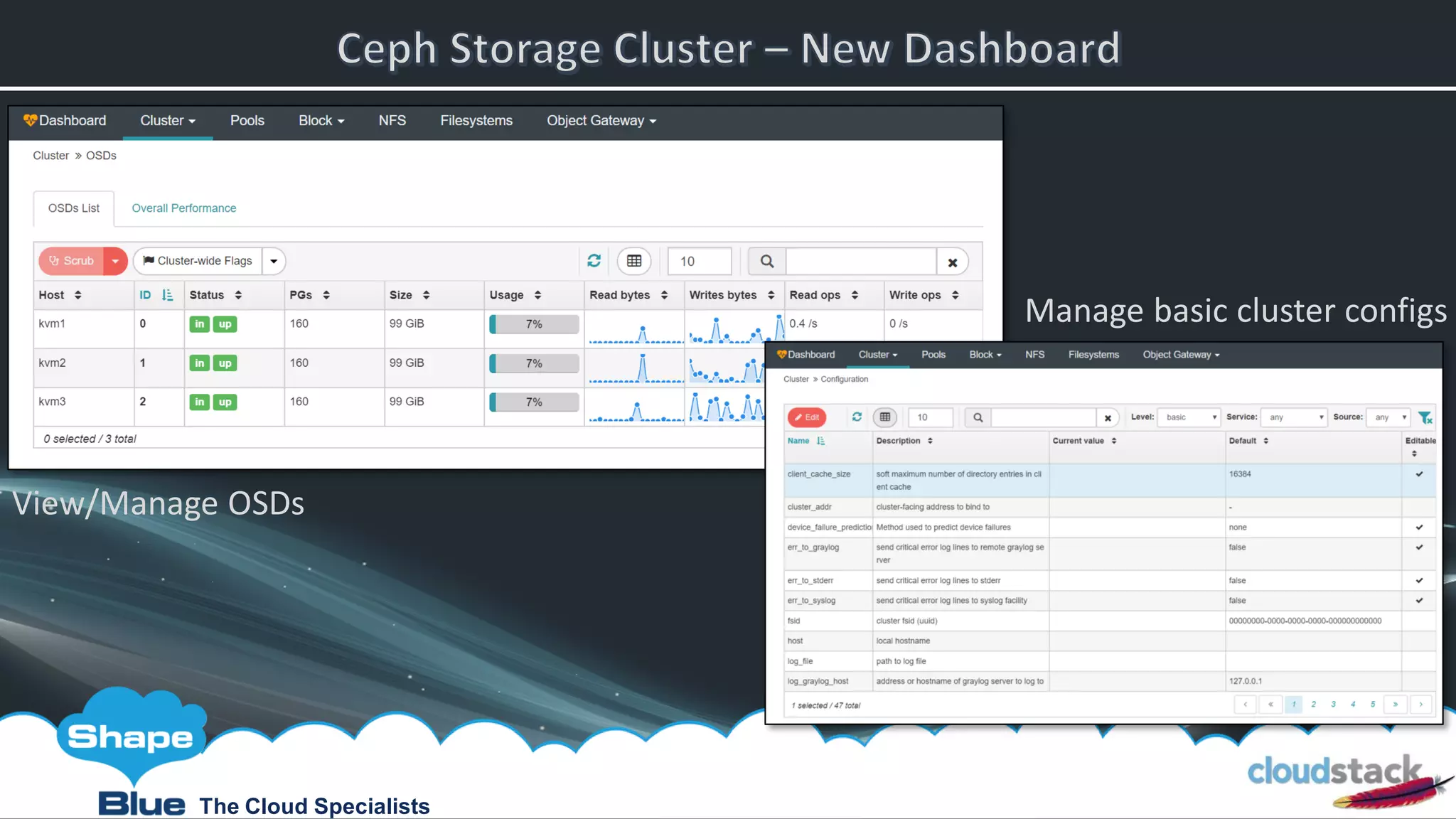Screen dimensions: 1456x819
Task: Click Cluster-wide Flags button
Action: click(x=198, y=261)
